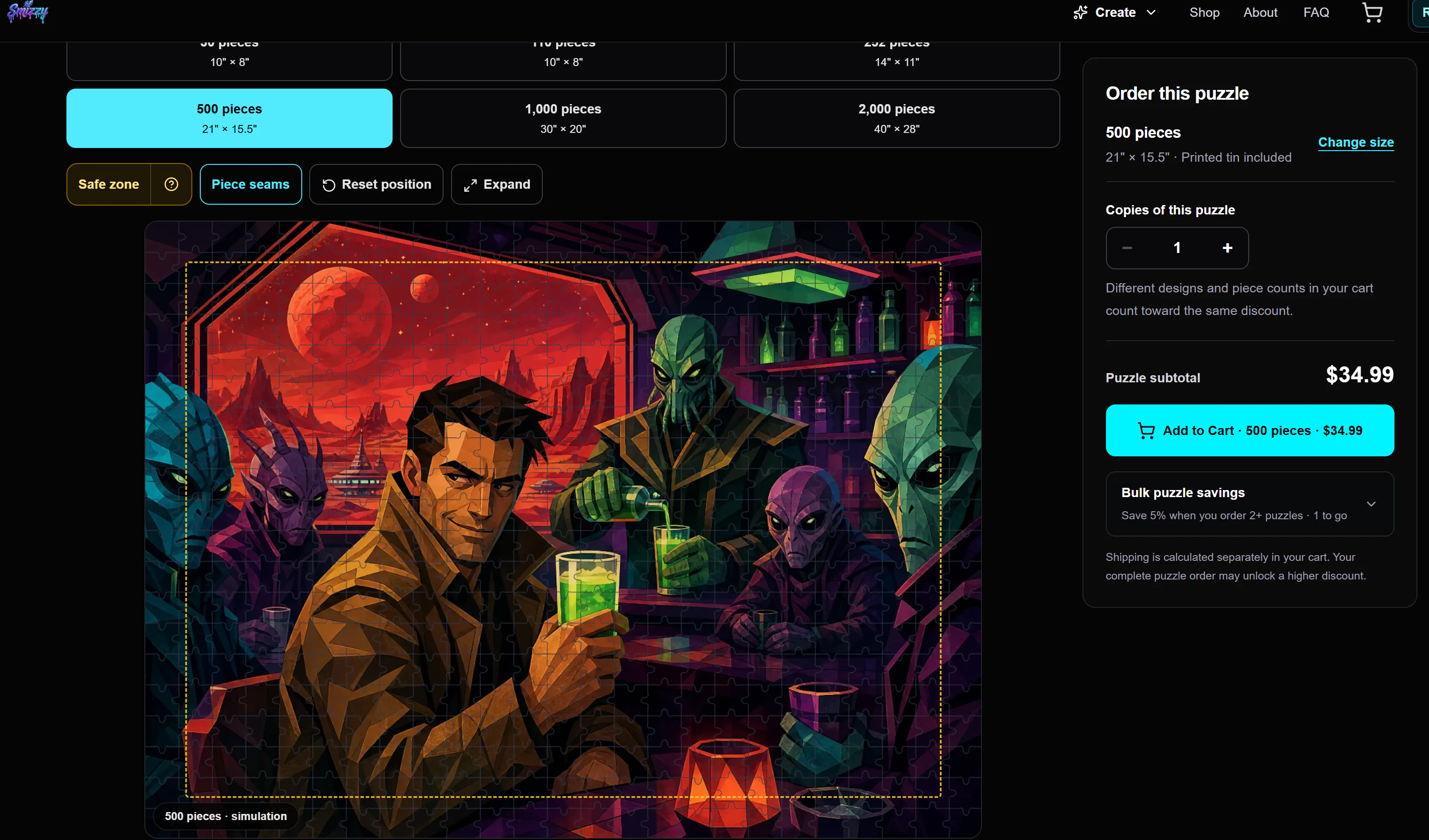Open the shopping cart icon
1429x840 pixels.
coord(1372,12)
